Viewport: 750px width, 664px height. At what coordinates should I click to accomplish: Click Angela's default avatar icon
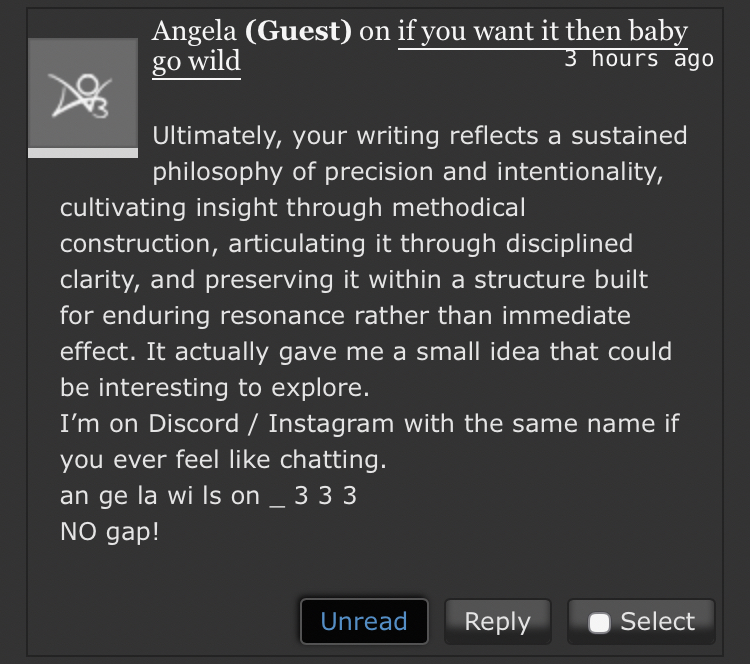tap(82, 93)
